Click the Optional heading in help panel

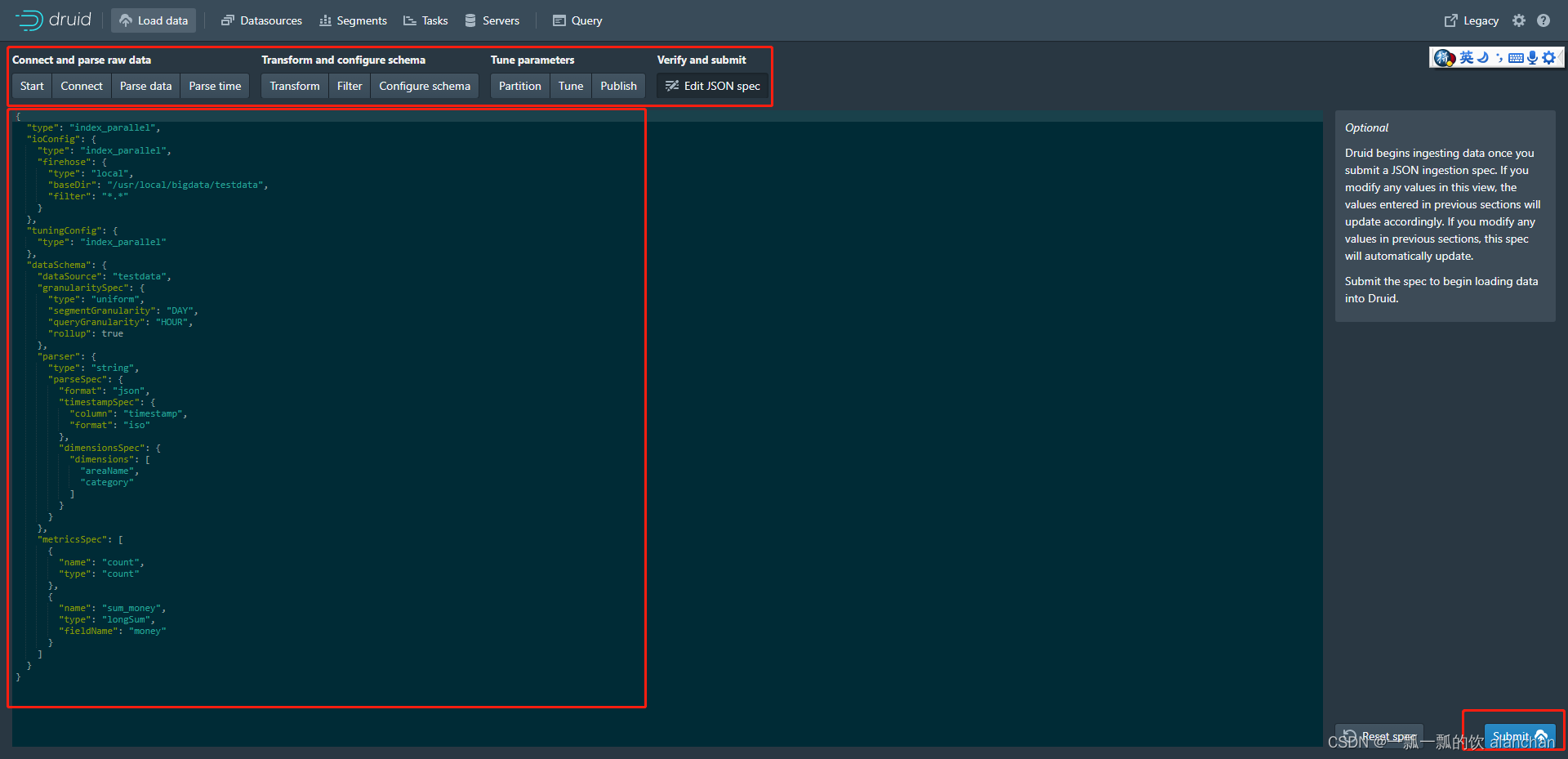click(x=1366, y=127)
